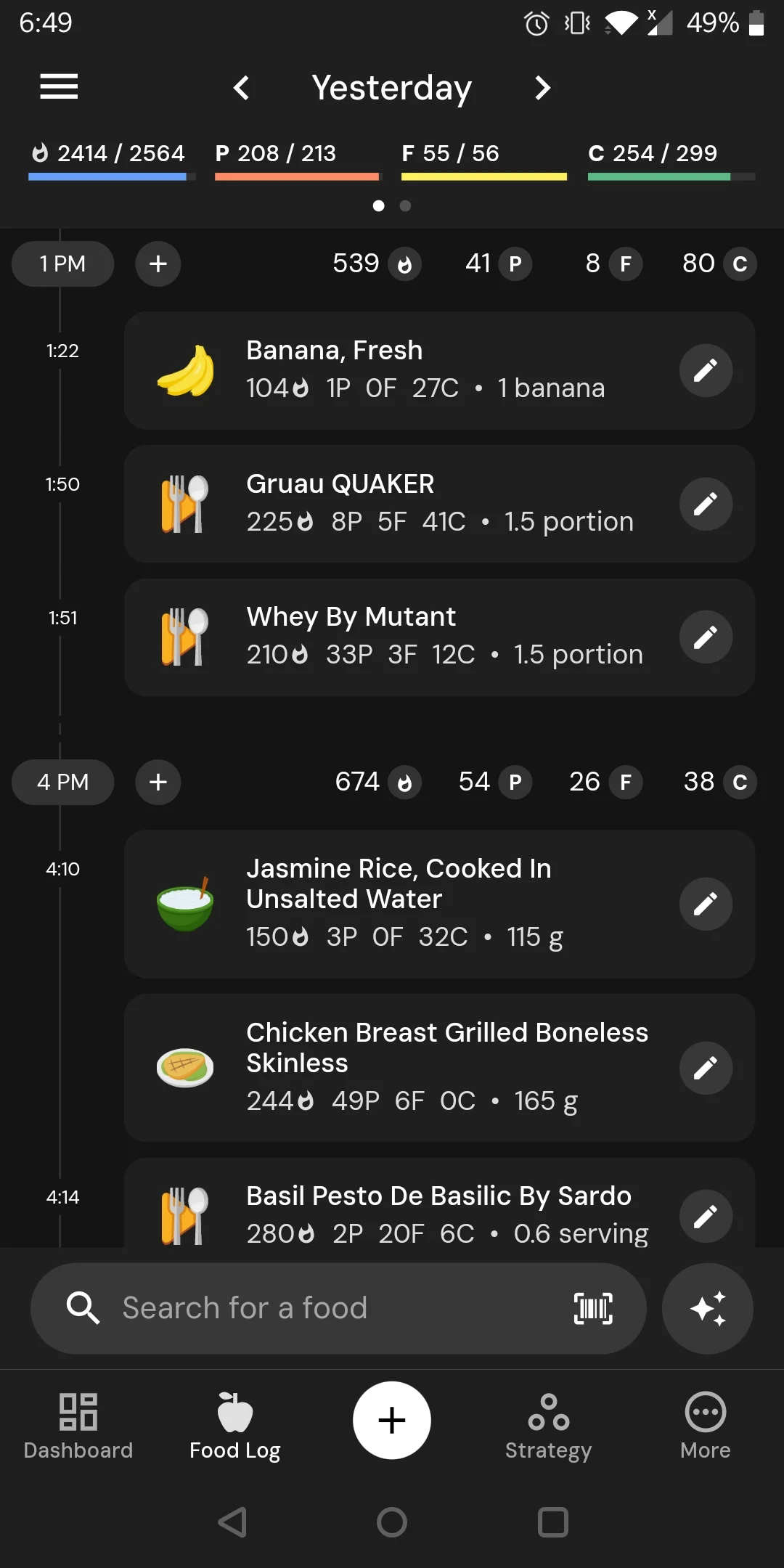Edit the Chicken Breast Grilled entry

[x=706, y=1068]
